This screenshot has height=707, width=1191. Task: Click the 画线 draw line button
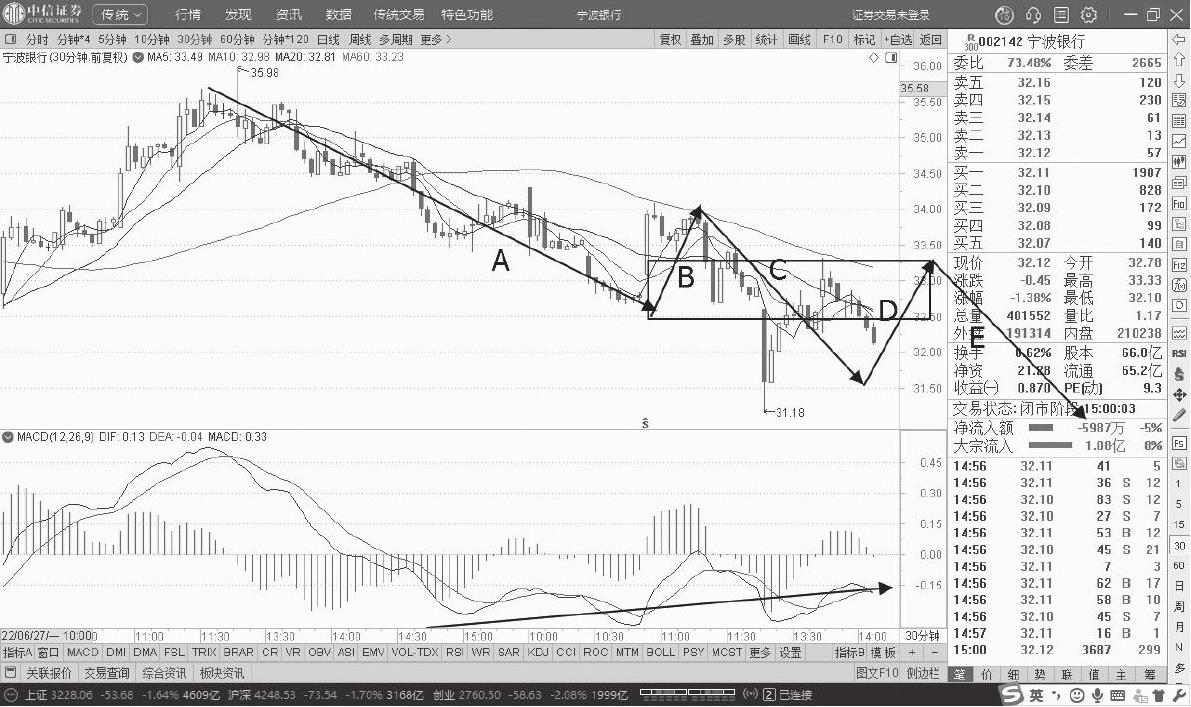tap(799, 39)
